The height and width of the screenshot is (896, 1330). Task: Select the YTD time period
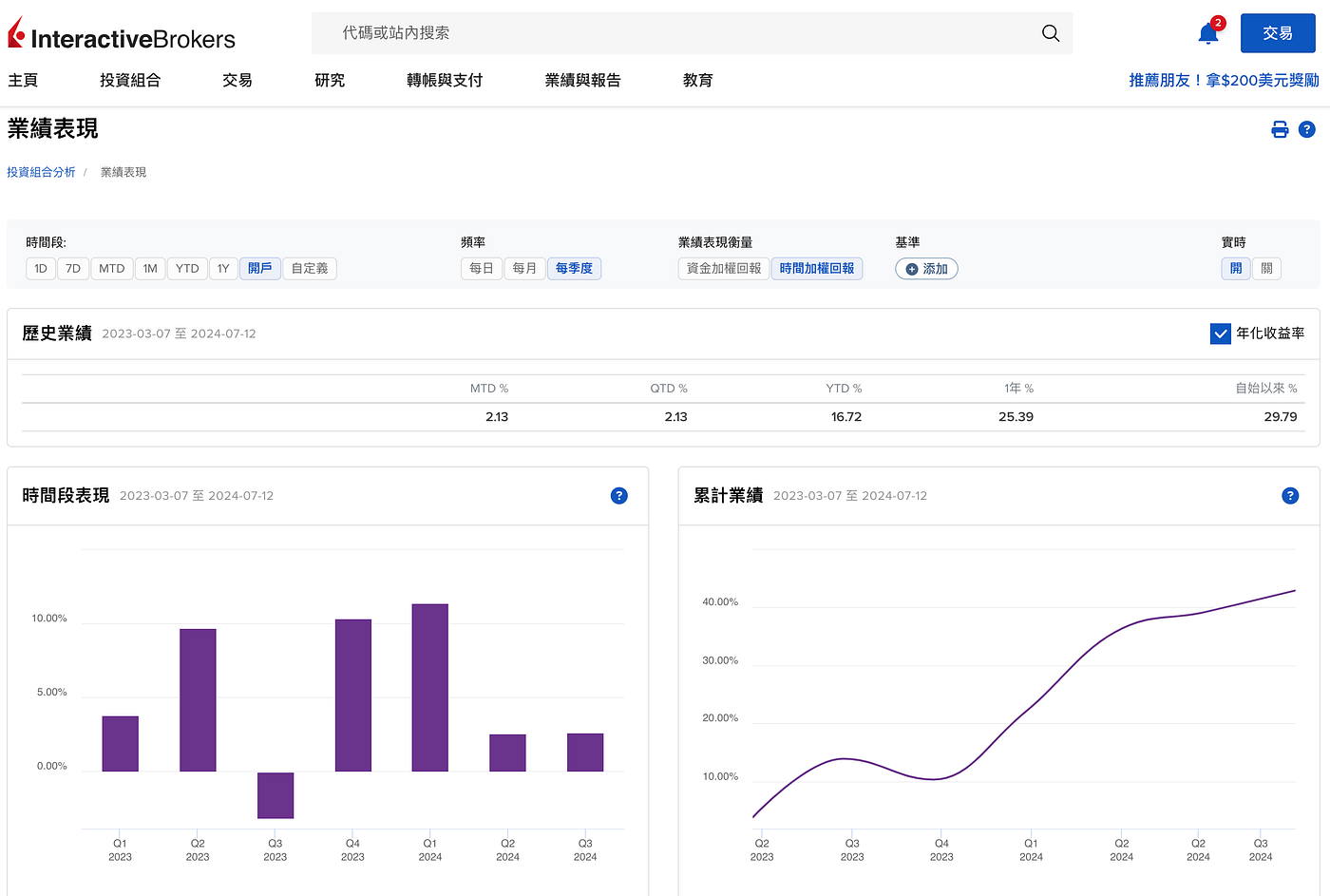[187, 269]
